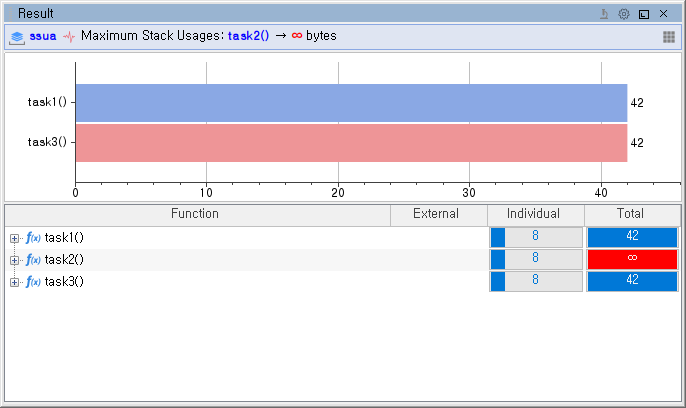Click the External column header
Screen dimensions: 686x408
436,214
